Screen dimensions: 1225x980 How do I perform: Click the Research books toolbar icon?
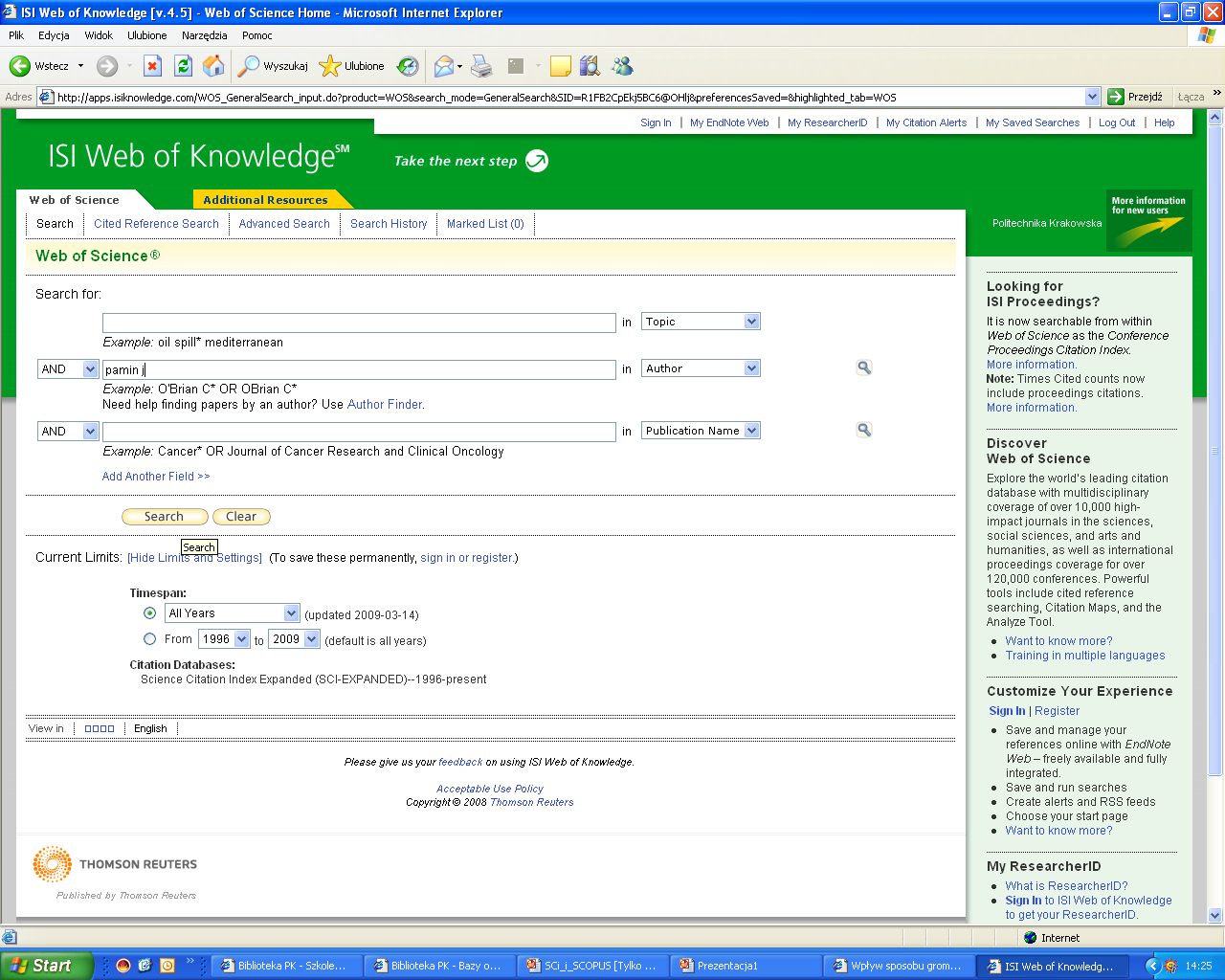[590, 66]
